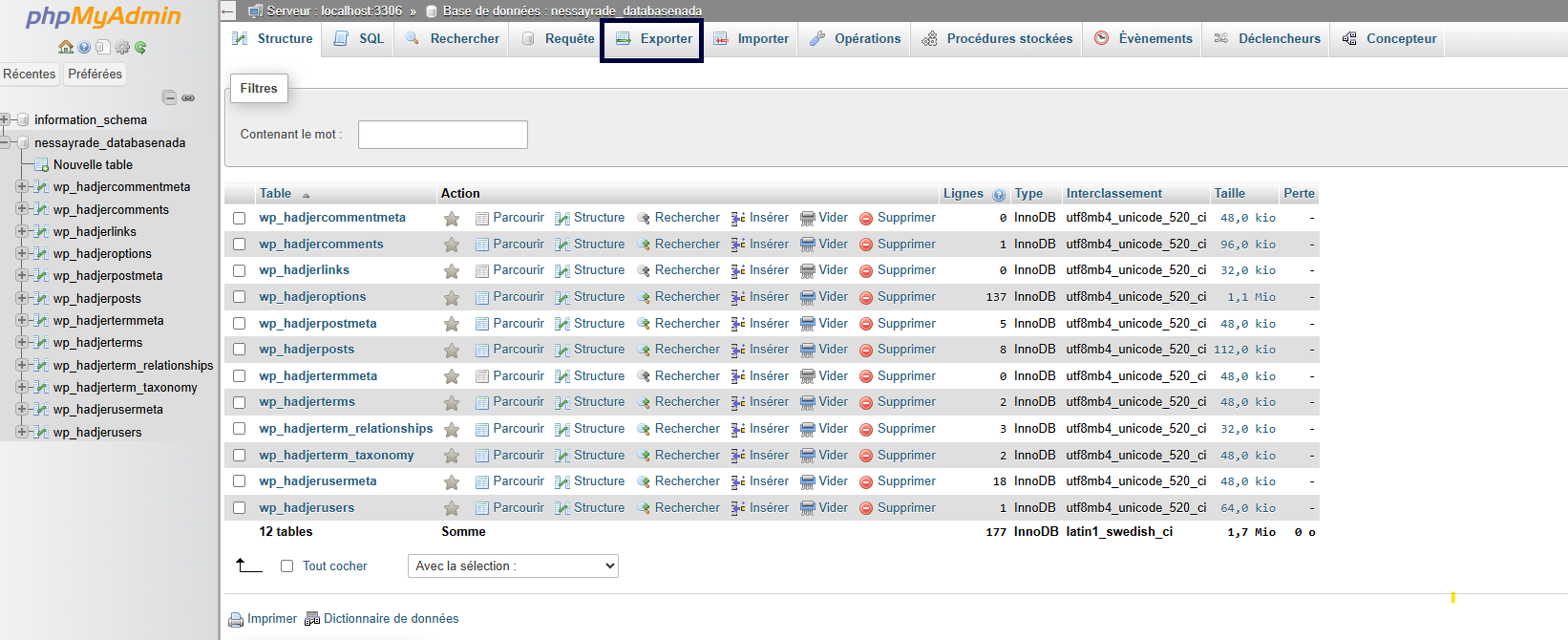Reload navigation panel with green refresh icon
This screenshot has height=640, width=1568.
point(140,47)
